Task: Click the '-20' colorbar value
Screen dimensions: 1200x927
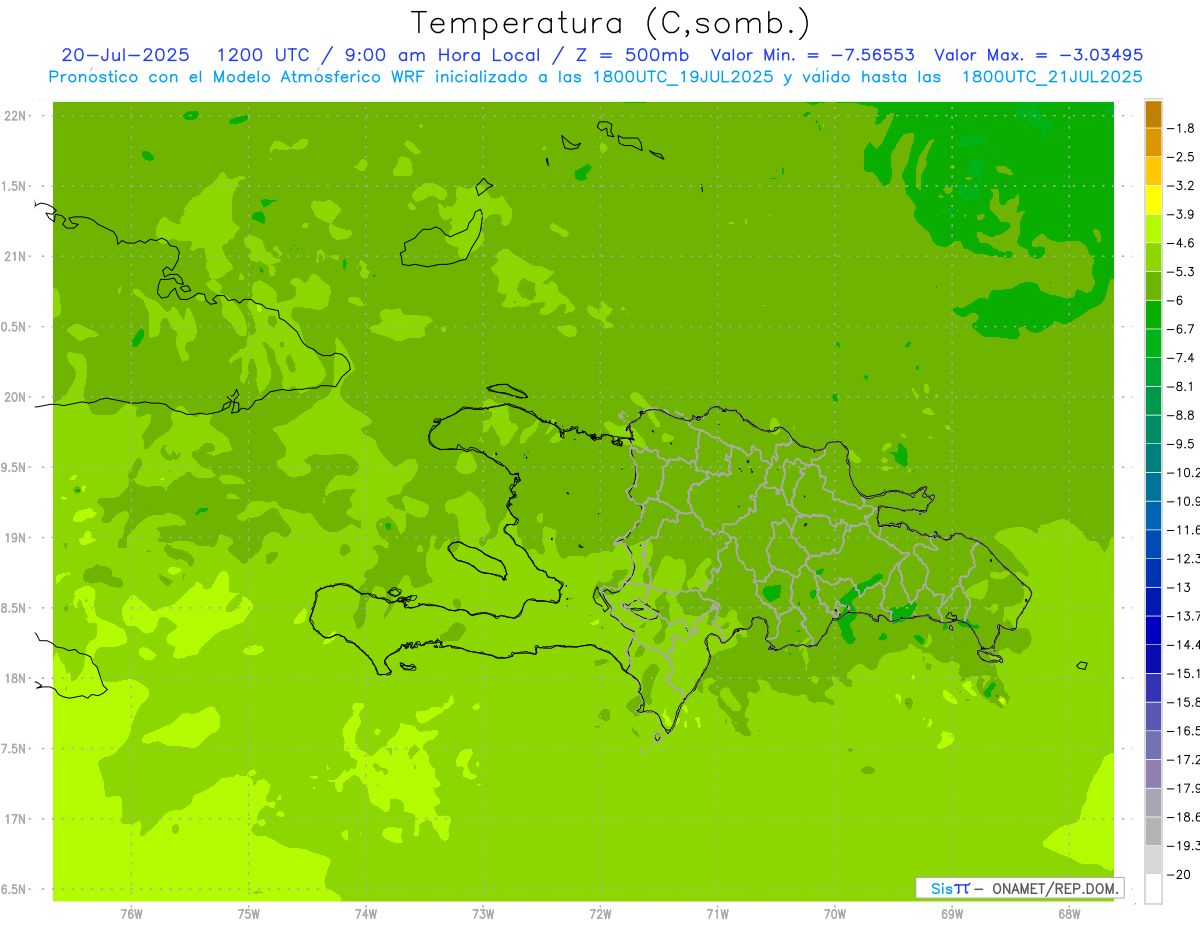Action: [x=1180, y=874]
